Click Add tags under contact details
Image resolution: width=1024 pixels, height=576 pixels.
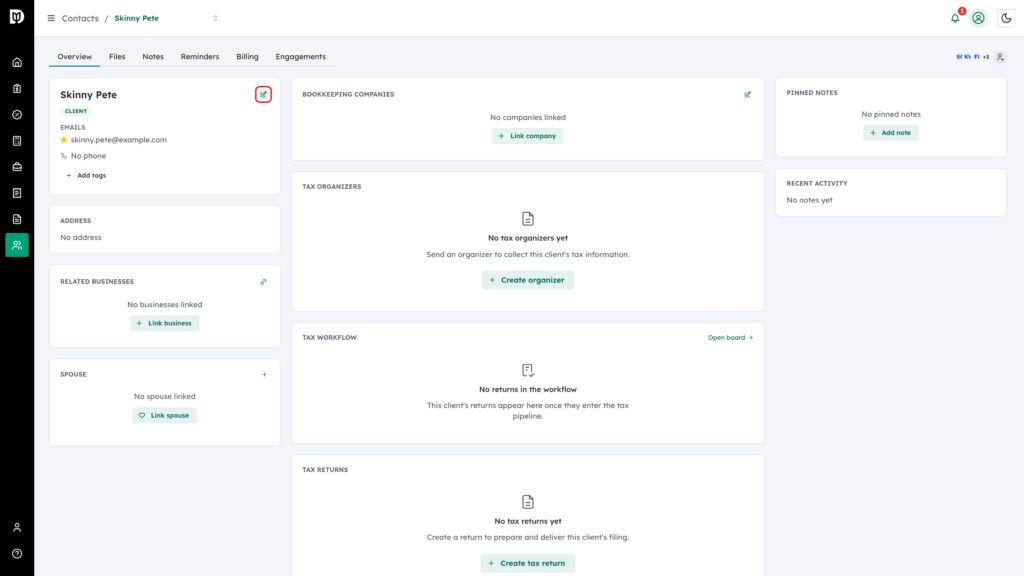pyautogui.click(x=86, y=176)
